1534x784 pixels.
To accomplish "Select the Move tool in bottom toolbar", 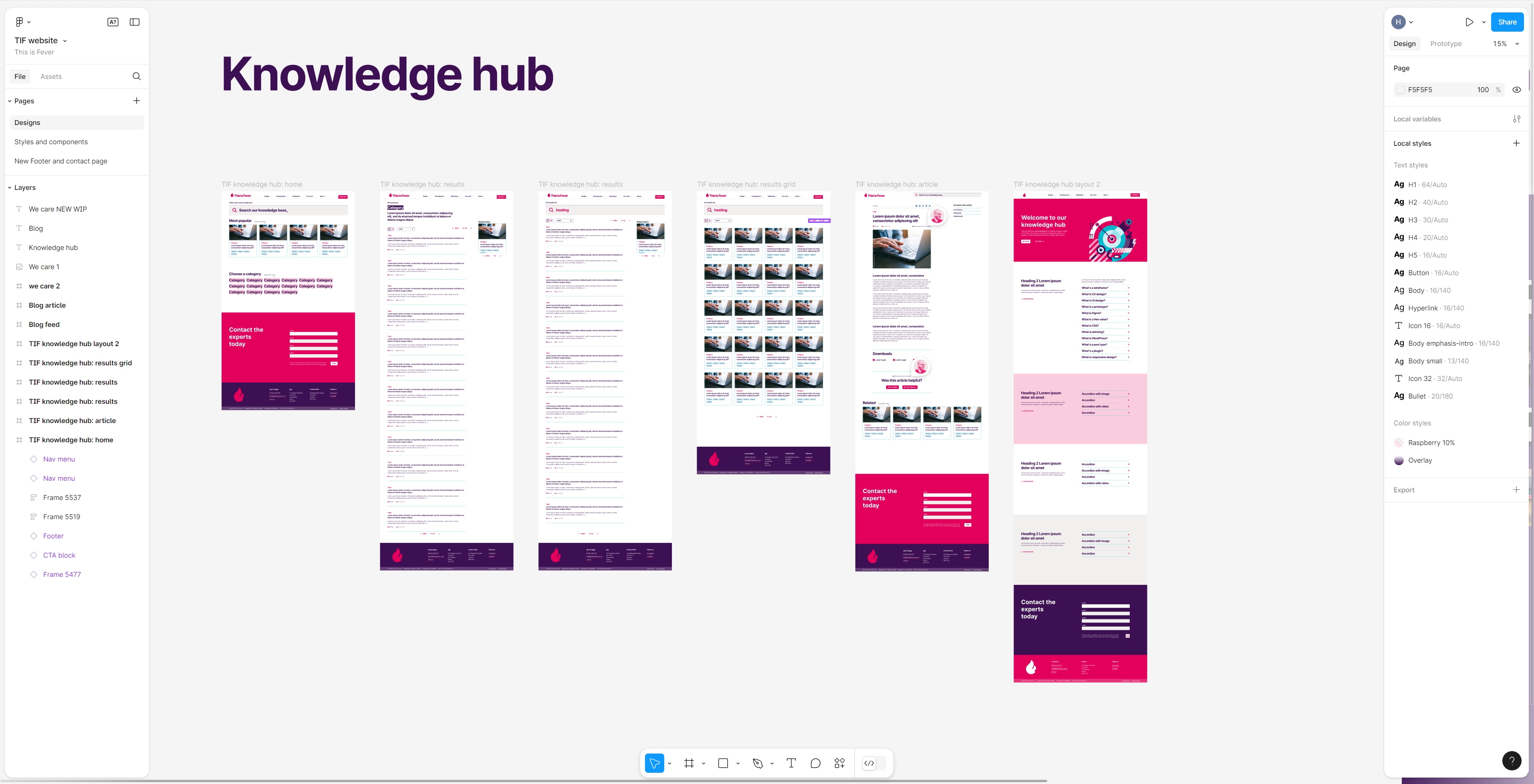I will tap(654, 763).
